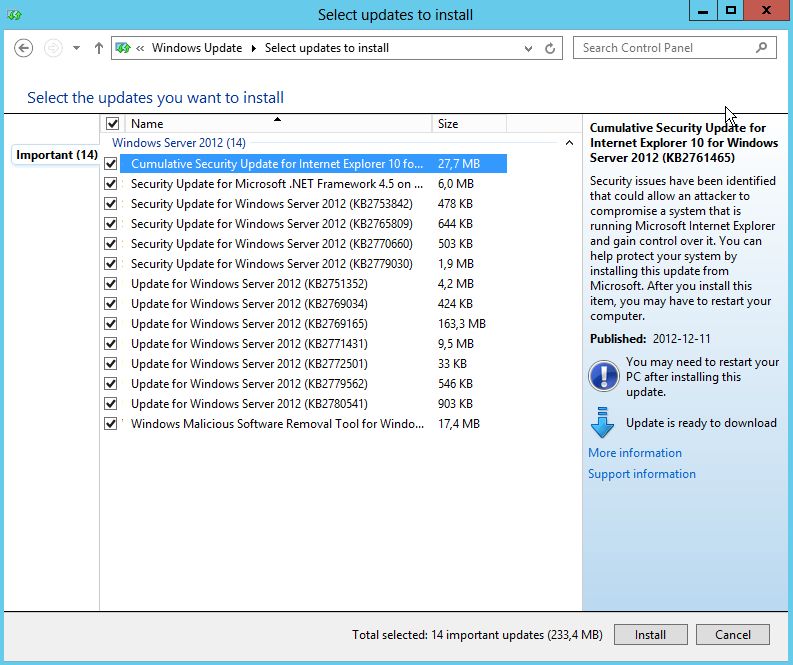Uncheck Update KB2771431 checkbox

coord(110,344)
